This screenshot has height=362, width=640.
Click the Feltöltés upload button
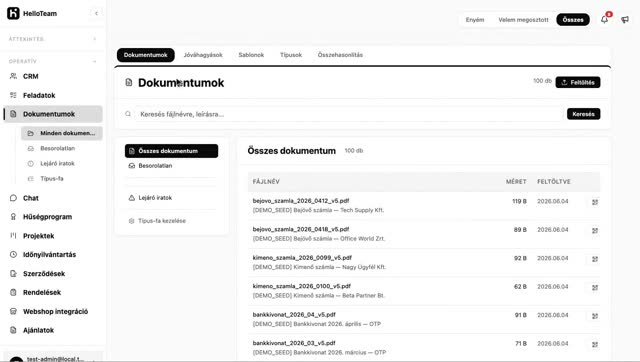tap(578, 82)
